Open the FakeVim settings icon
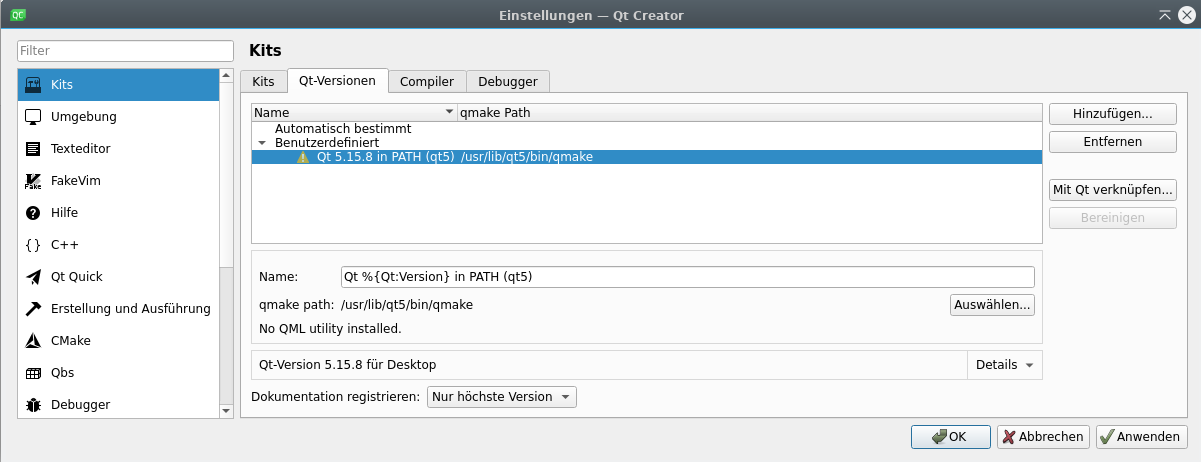This screenshot has height=462, width=1201. [x=33, y=181]
